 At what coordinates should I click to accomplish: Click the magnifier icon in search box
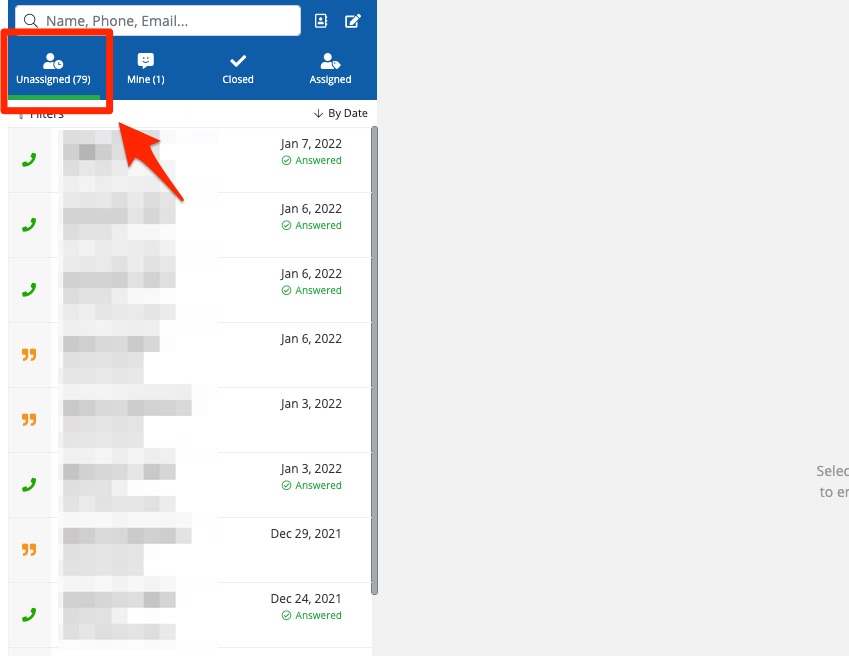pos(31,21)
